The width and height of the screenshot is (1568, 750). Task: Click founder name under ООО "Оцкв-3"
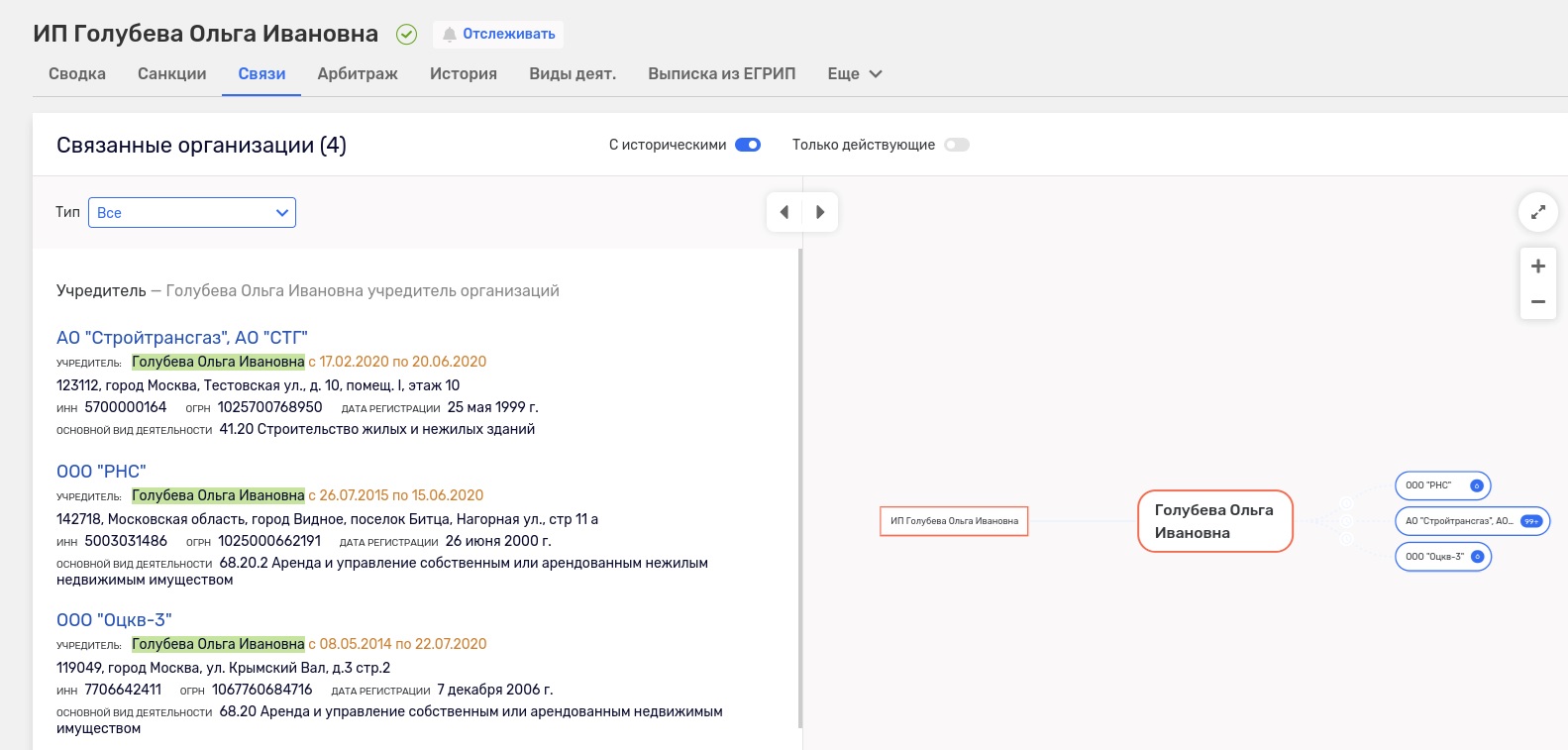point(218,644)
